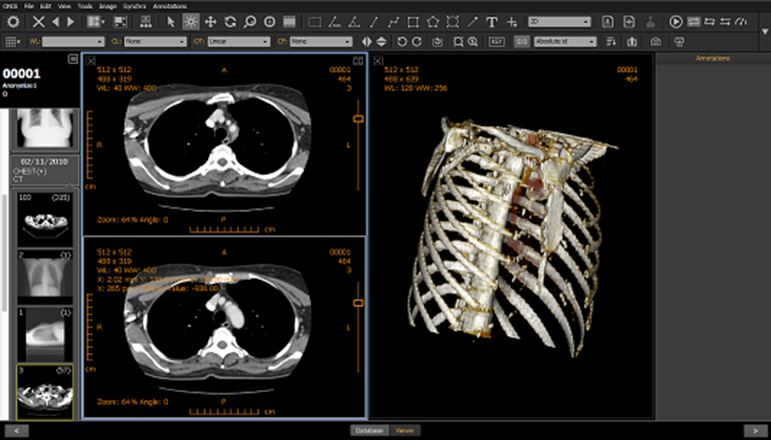Select the rotate tool
The width and height of the screenshot is (771, 440).
230,22
